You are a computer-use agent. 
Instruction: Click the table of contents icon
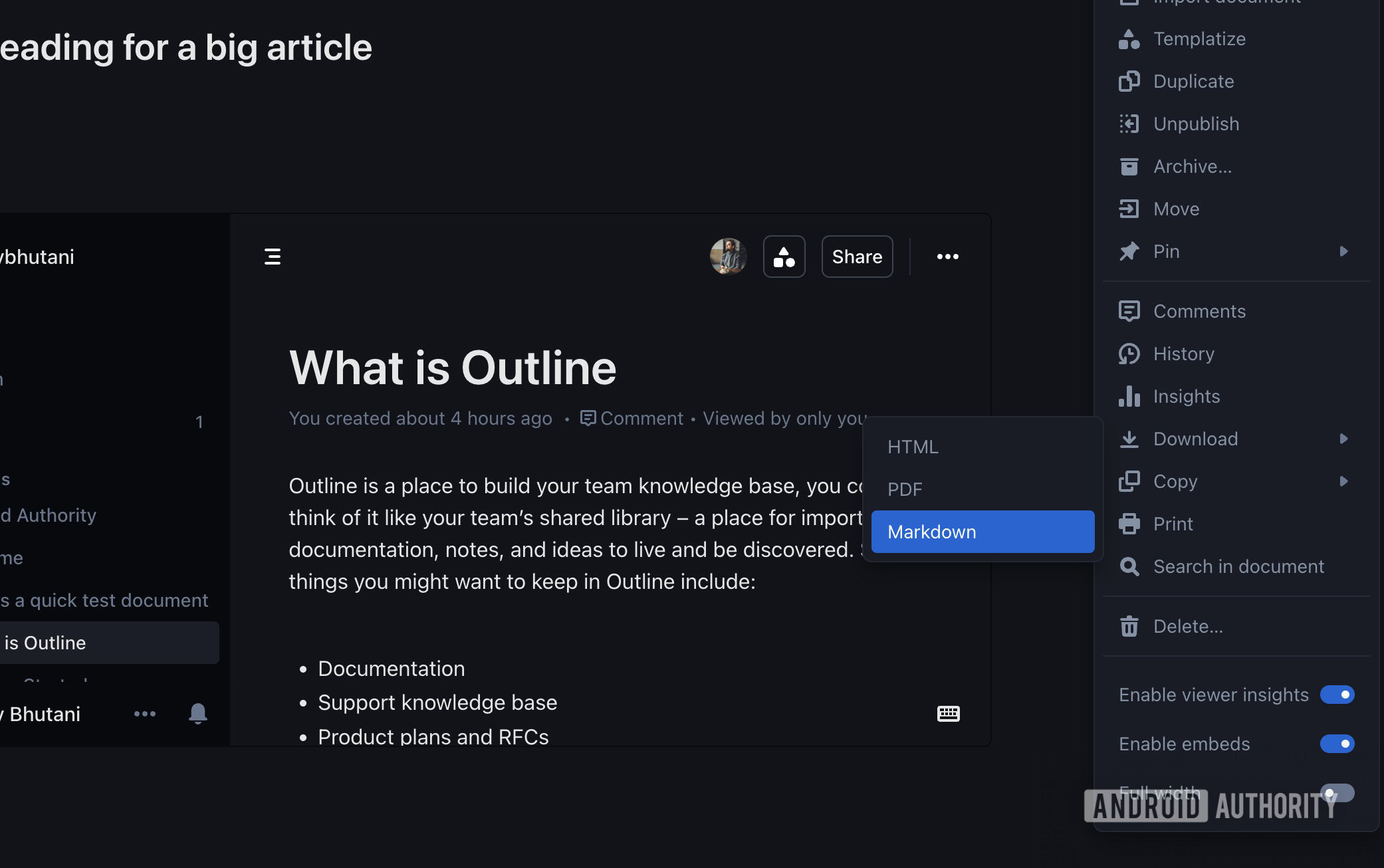272,257
